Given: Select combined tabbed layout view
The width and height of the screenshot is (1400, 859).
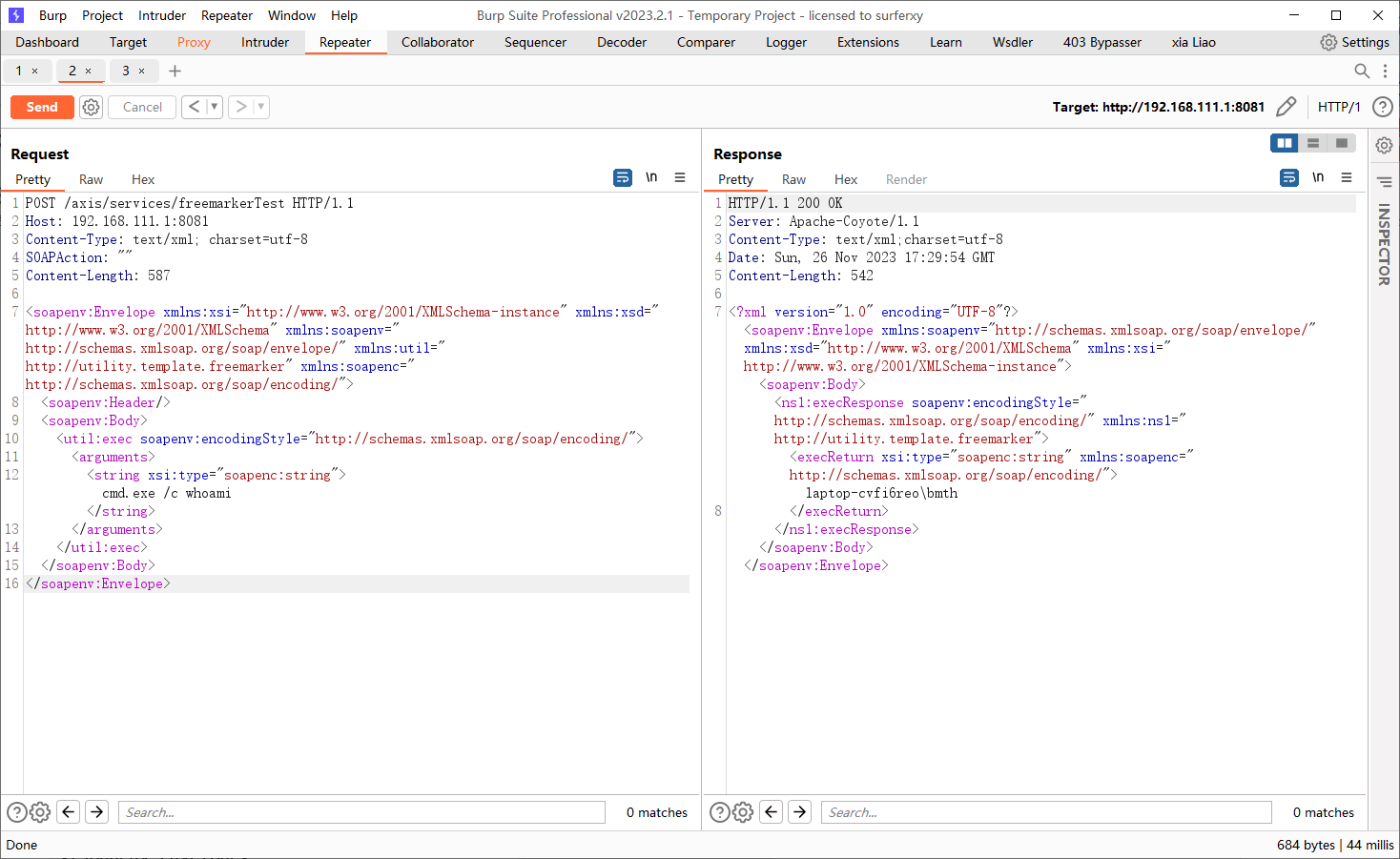Looking at the screenshot, I should [x=1342, y=143].
